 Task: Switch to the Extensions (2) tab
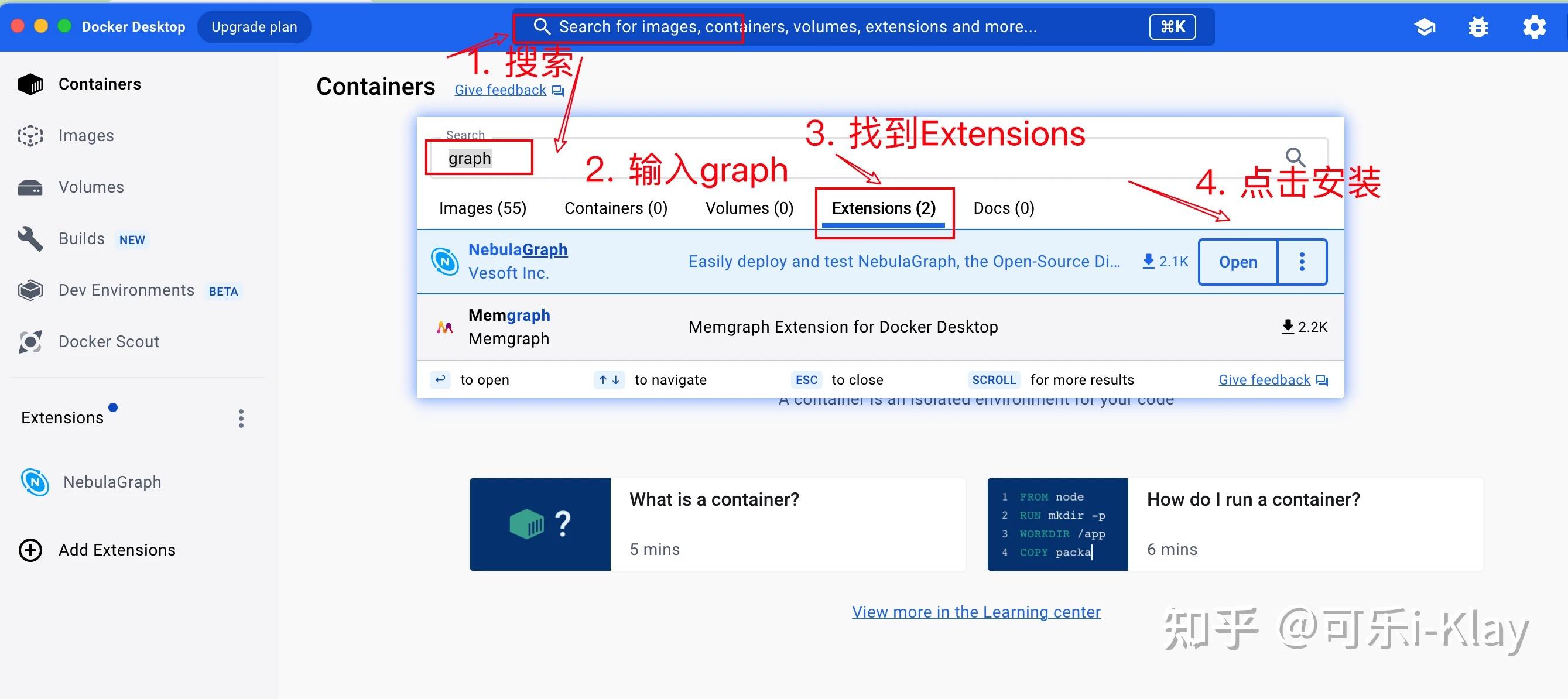tap(883, 207)
